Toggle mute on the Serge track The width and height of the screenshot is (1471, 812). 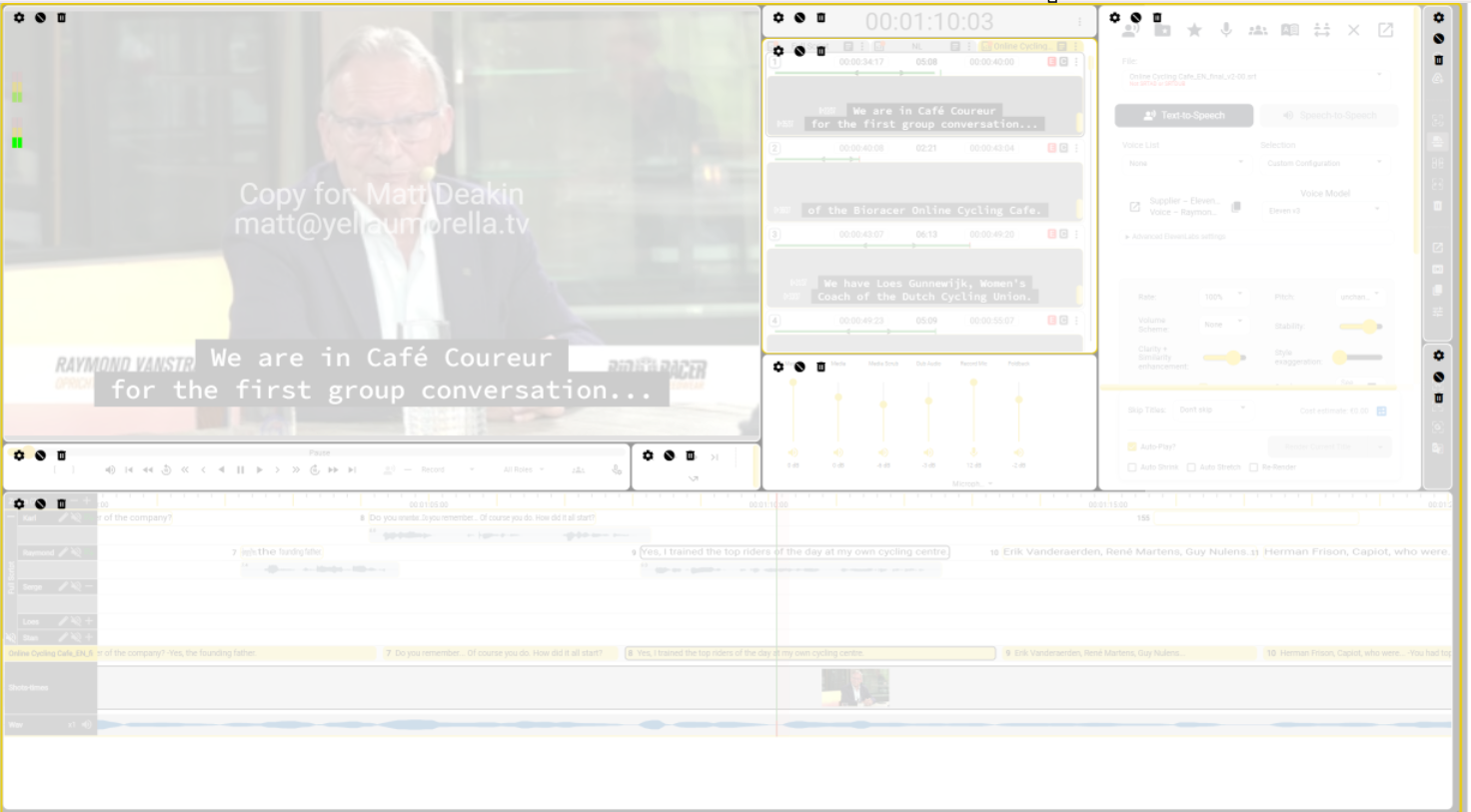76,586
